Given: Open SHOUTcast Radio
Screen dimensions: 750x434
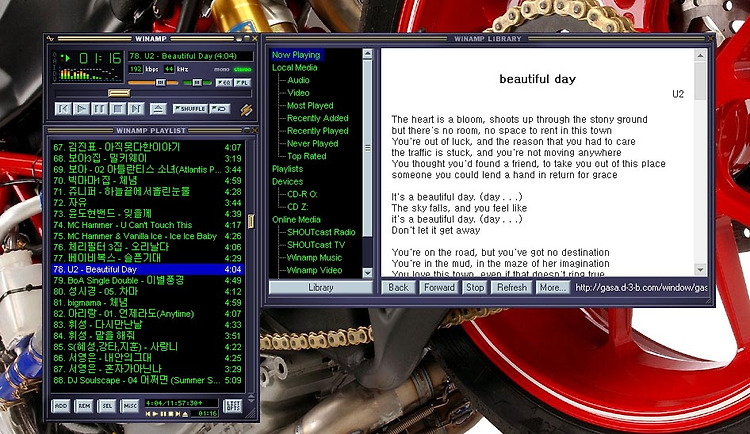Looking at the screenshot, I should point(321,232).
